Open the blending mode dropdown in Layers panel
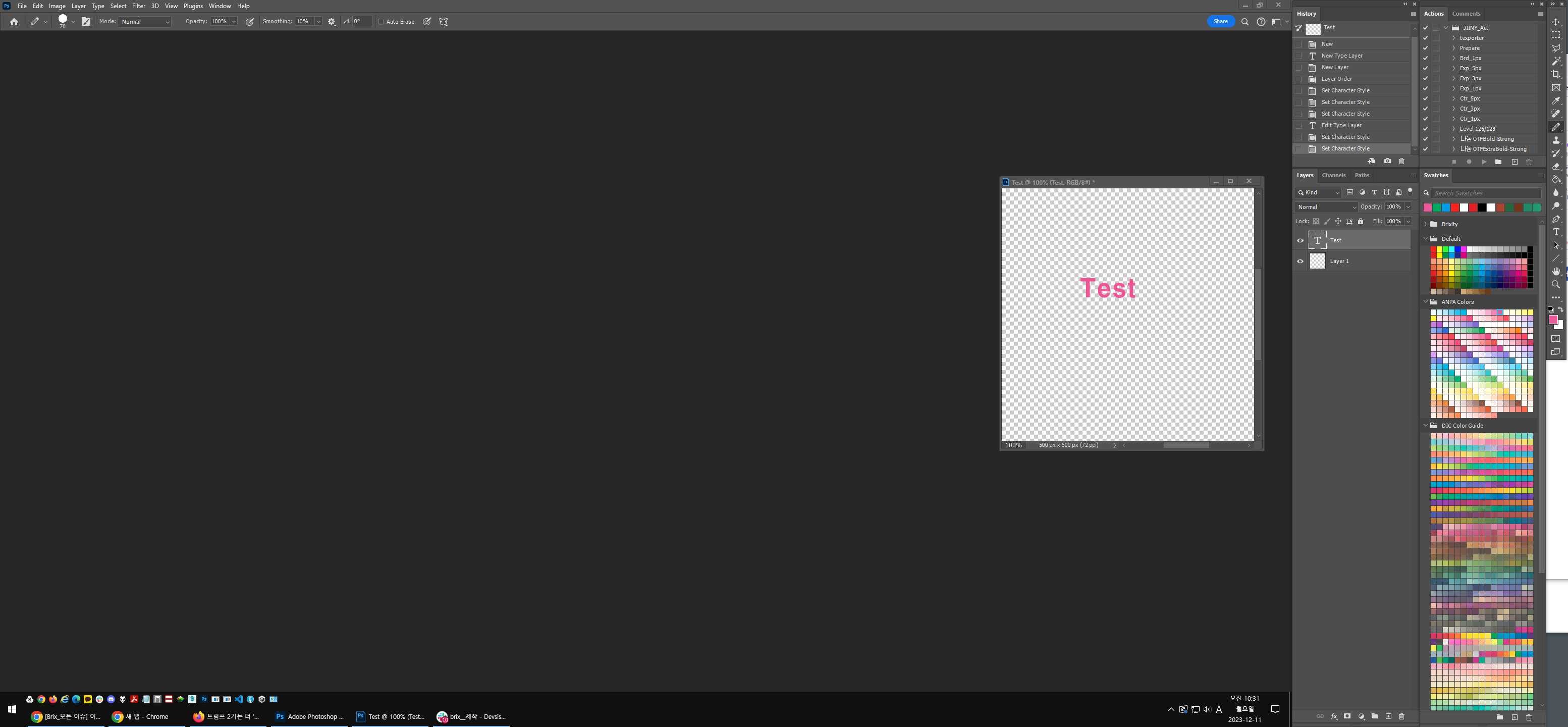Viewport: 1568px width, 727px height. coord(1326,207)
